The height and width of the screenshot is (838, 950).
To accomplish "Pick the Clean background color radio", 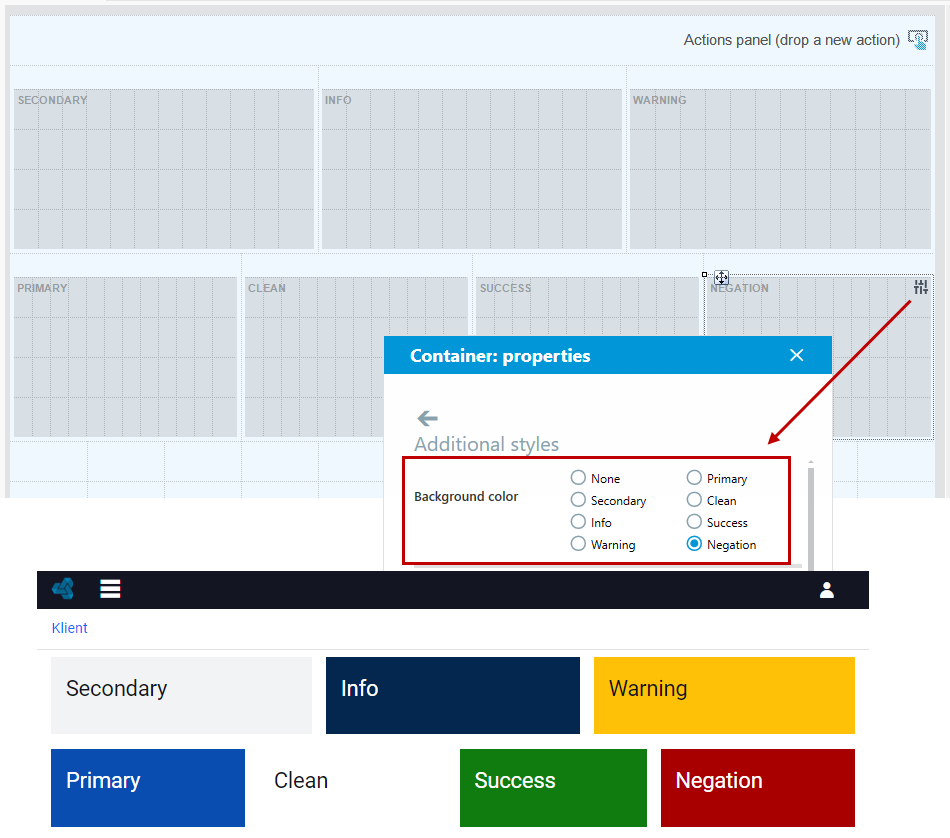I will (x=694, y=500).
